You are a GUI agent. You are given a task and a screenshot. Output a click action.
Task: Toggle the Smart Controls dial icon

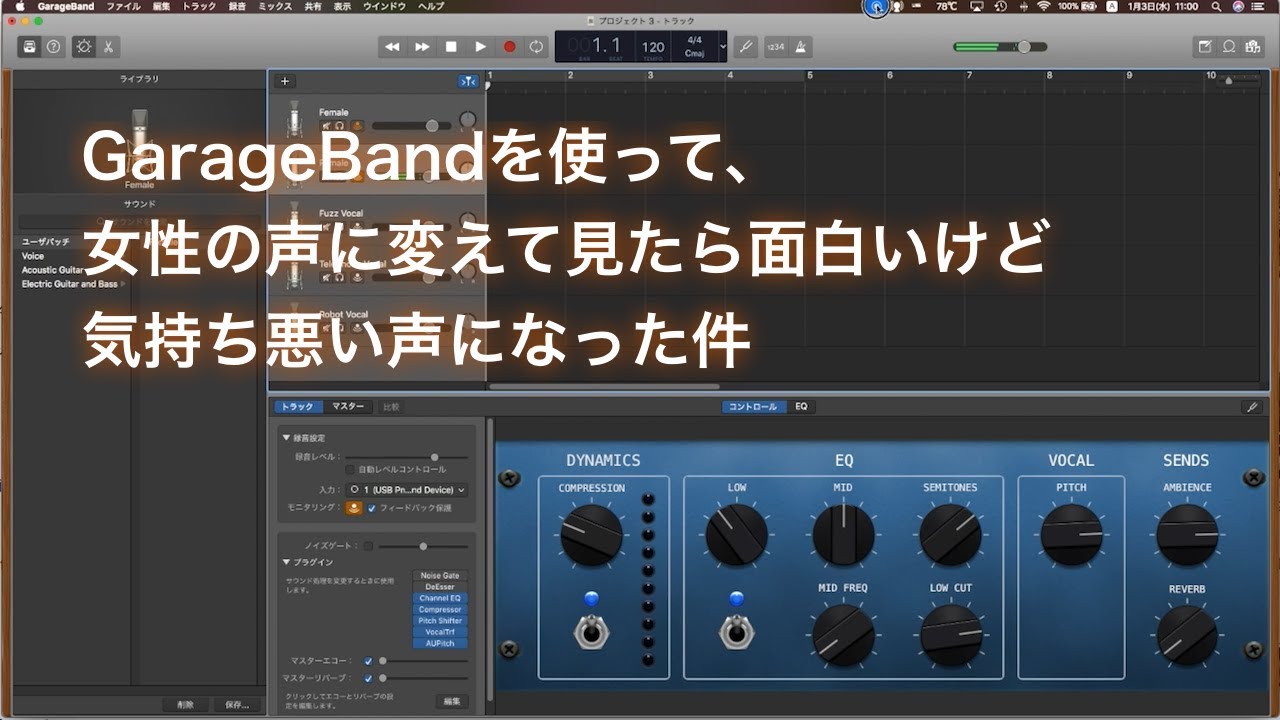[x=83, y=46]
